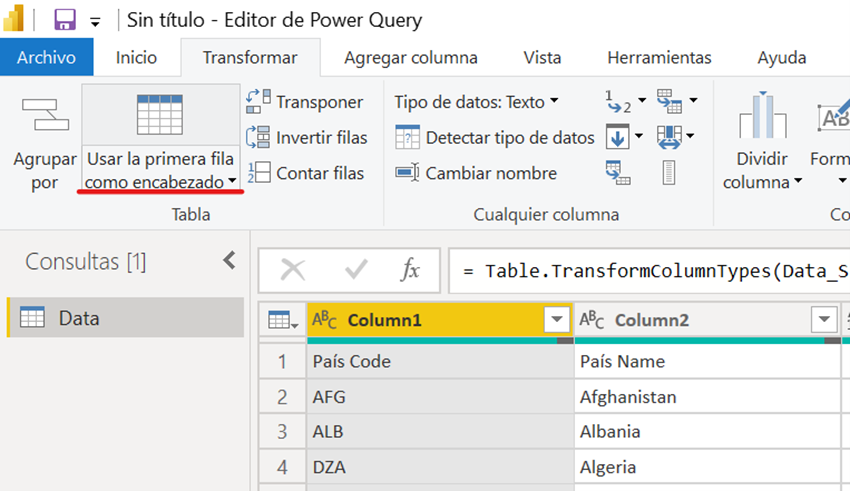
Task: Click the AFG cell
Action: (x=440, y=397)
